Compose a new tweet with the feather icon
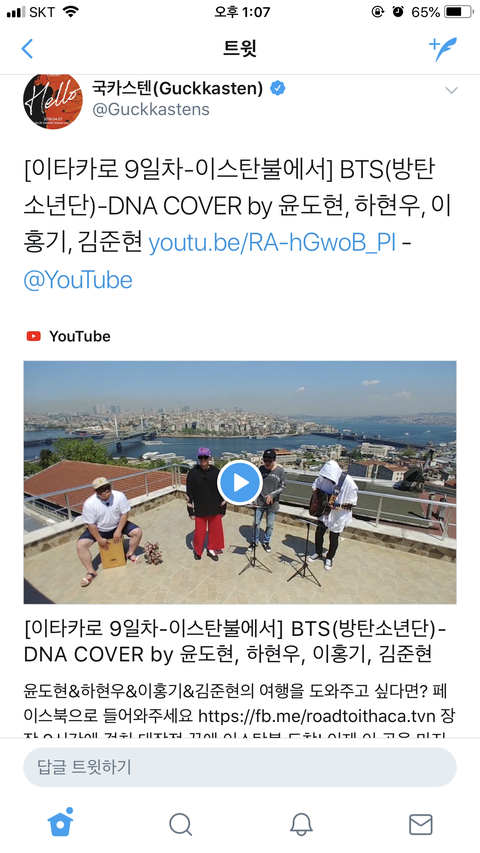This screenshot has width=480, height=853. [x=442, y=49]
